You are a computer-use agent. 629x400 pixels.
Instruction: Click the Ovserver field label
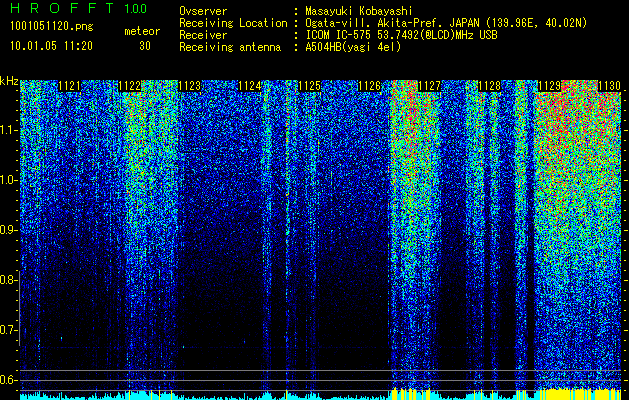203,11
